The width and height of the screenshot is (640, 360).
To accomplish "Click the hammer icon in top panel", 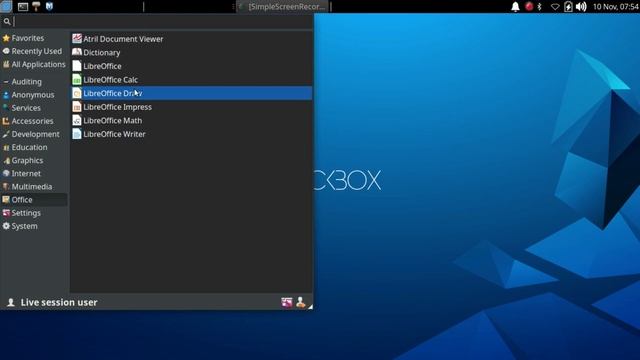I will [36, 6].
